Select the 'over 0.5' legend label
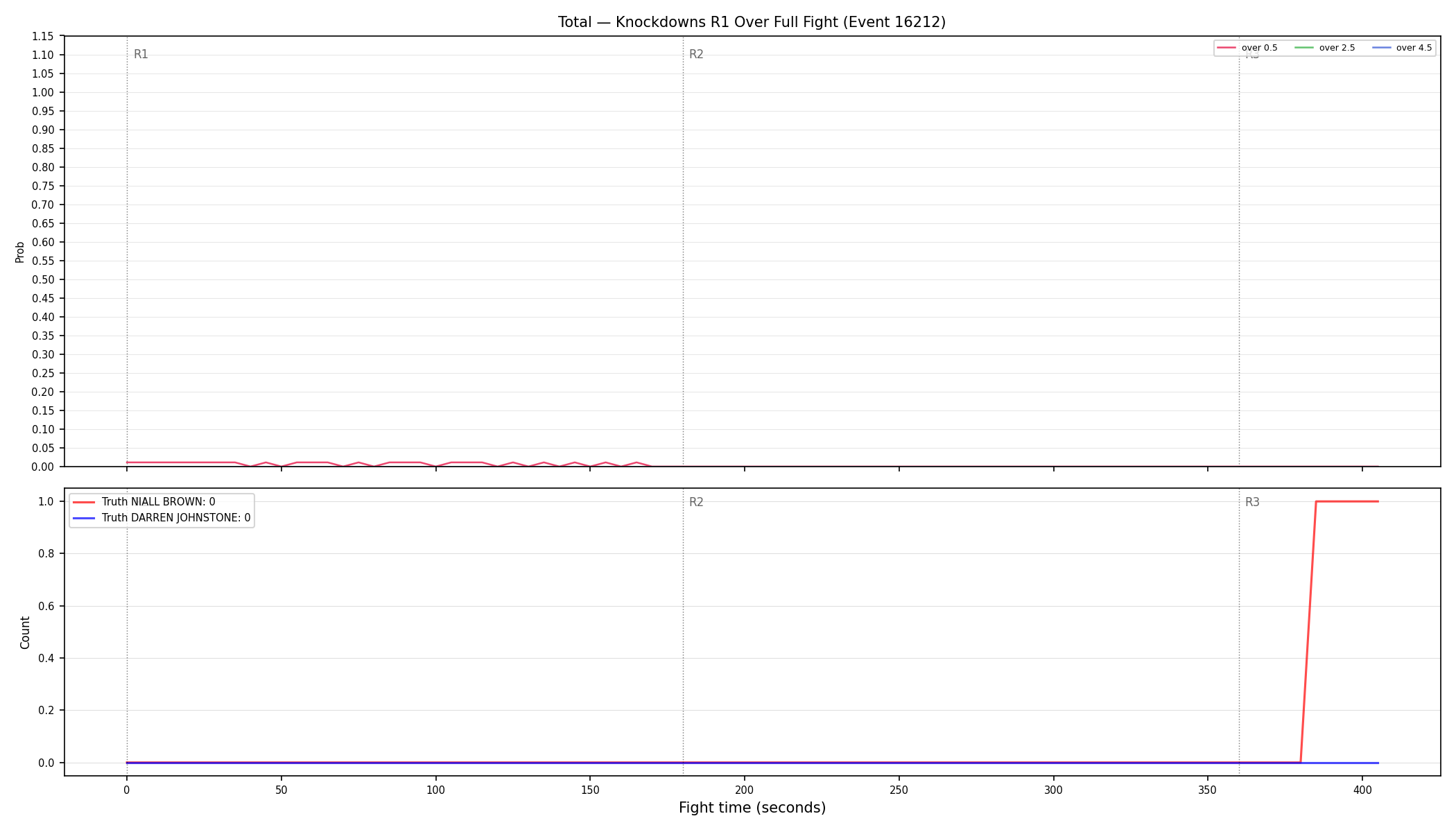Image resolution: width=1456 pixels, height=832 pixels. [1259, 48]
